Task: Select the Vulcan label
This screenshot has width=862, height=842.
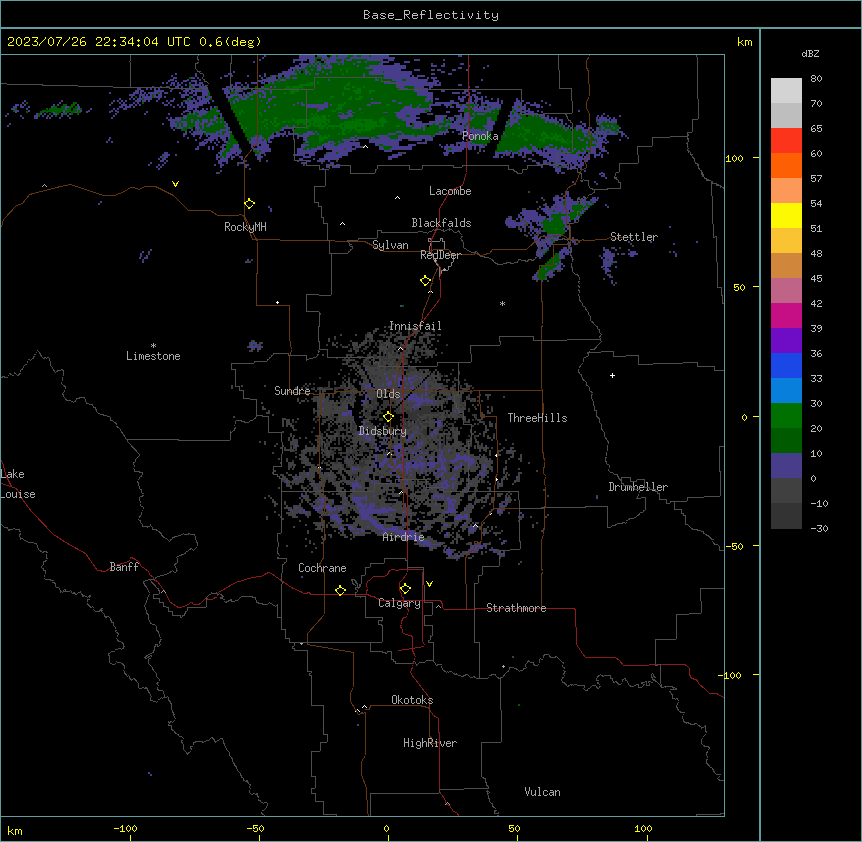Action: click(x=543, y=792)
